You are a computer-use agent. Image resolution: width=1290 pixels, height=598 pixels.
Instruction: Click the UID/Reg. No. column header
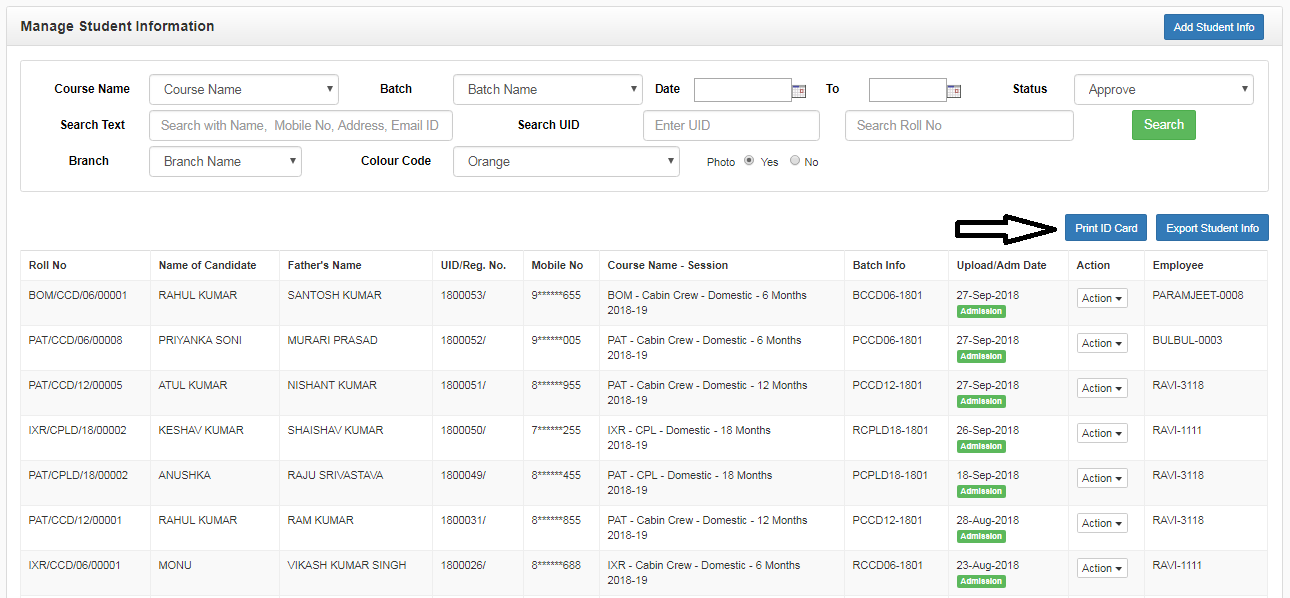point(474,265)
